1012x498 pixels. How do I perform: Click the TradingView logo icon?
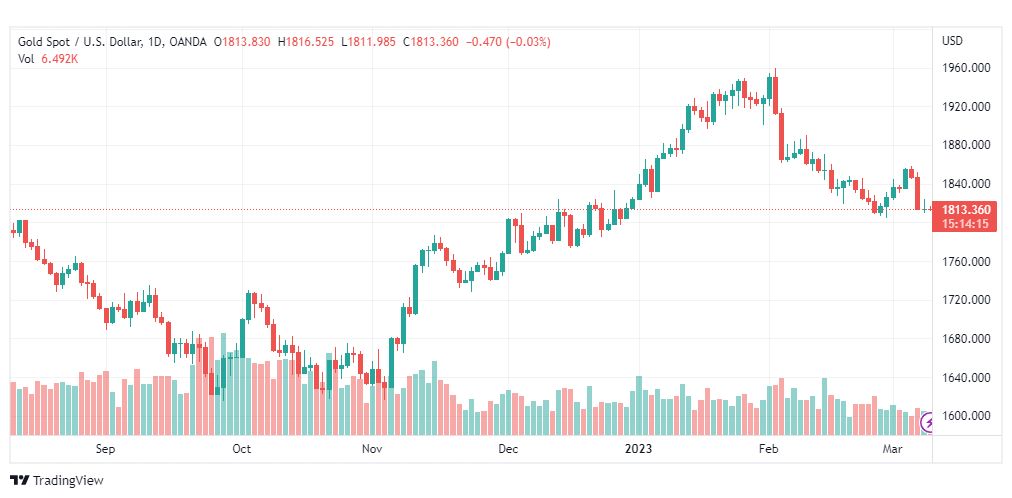pos(19,480)
